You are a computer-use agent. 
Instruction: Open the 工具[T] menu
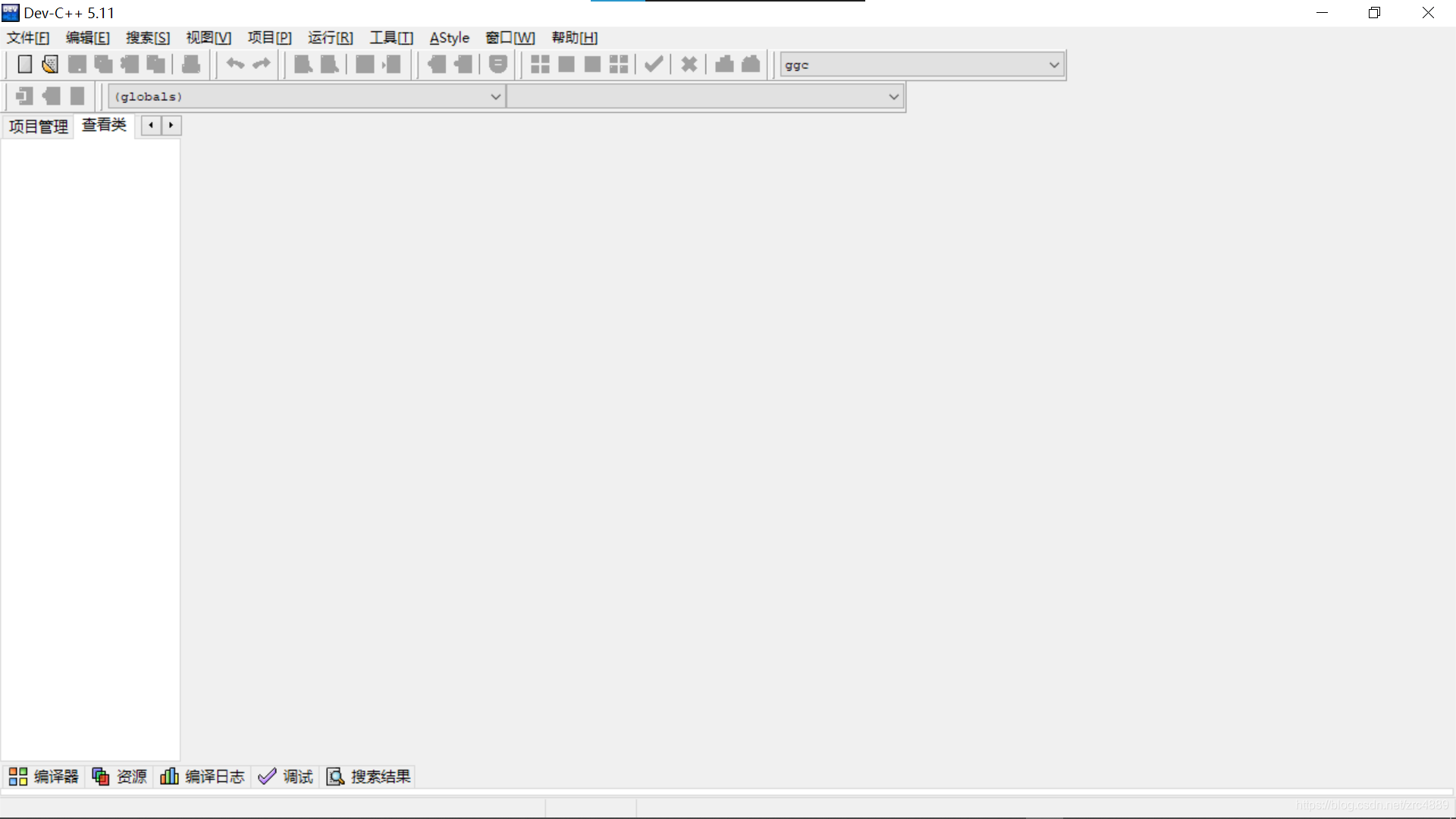tap(391, 38)
